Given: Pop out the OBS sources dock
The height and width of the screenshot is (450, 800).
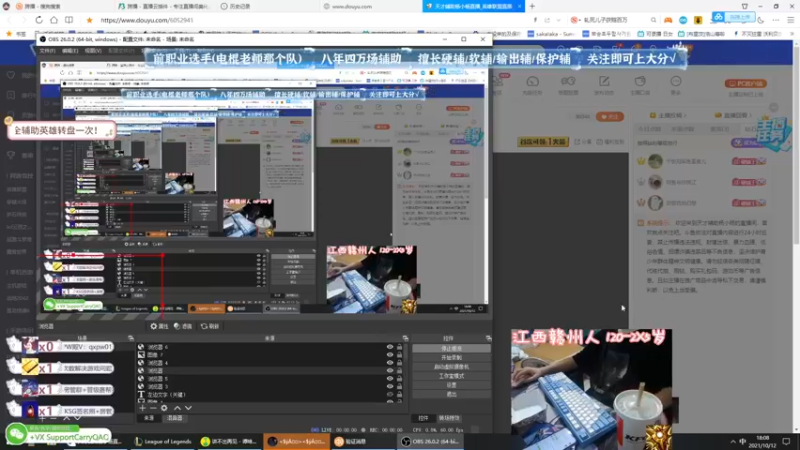Looking at the screenshot, I should tap(406, 338).
